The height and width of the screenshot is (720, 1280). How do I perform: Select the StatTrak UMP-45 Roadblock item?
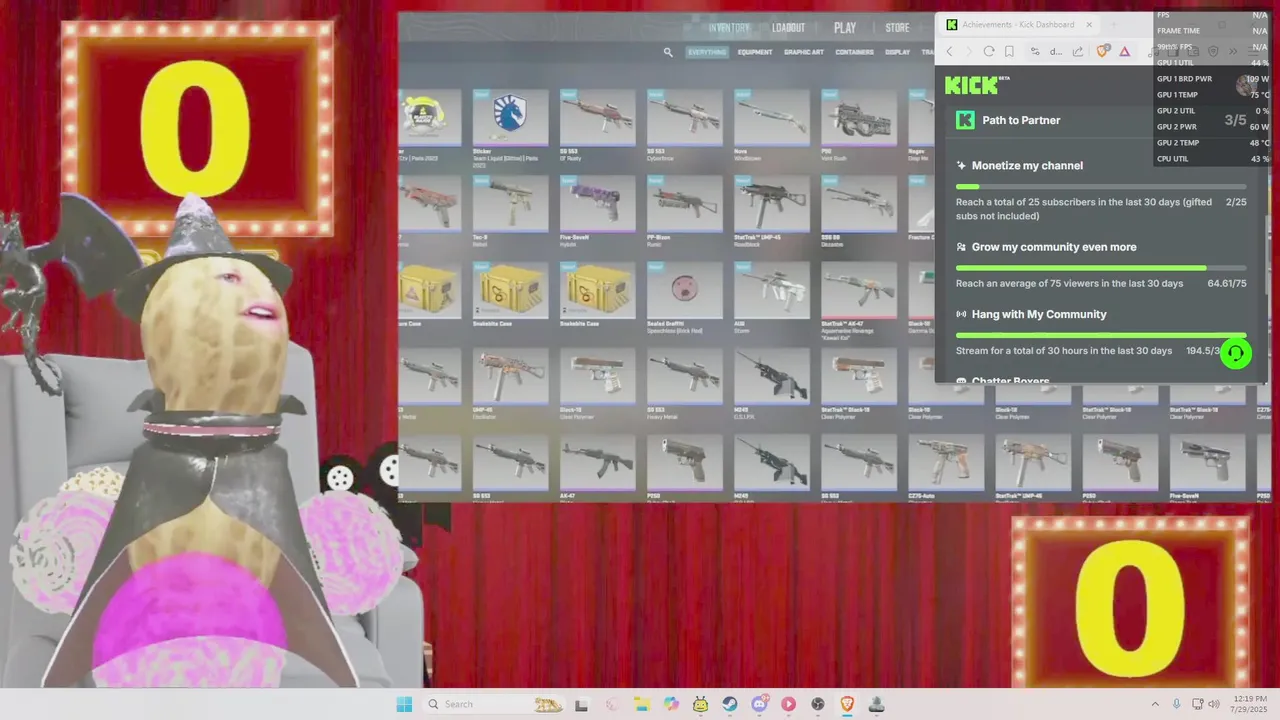[x=772, y=203]
